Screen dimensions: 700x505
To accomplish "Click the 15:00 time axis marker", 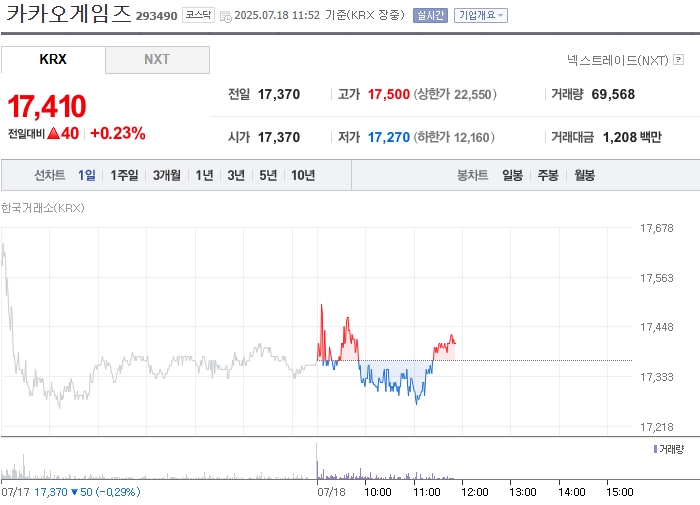I will [x=620, y=492].
